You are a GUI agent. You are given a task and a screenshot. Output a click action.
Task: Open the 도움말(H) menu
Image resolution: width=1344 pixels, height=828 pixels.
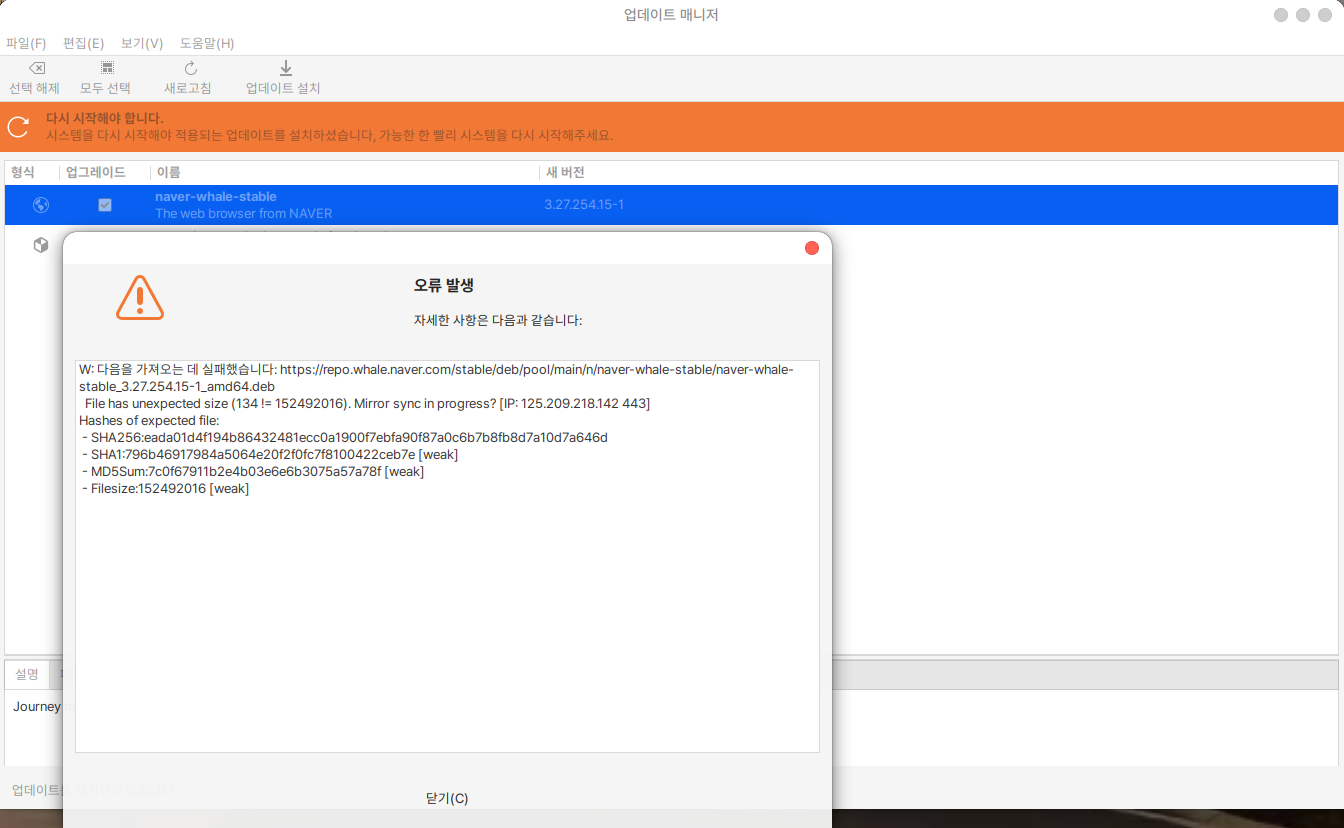pyautogui.click(x=207, y=43)
